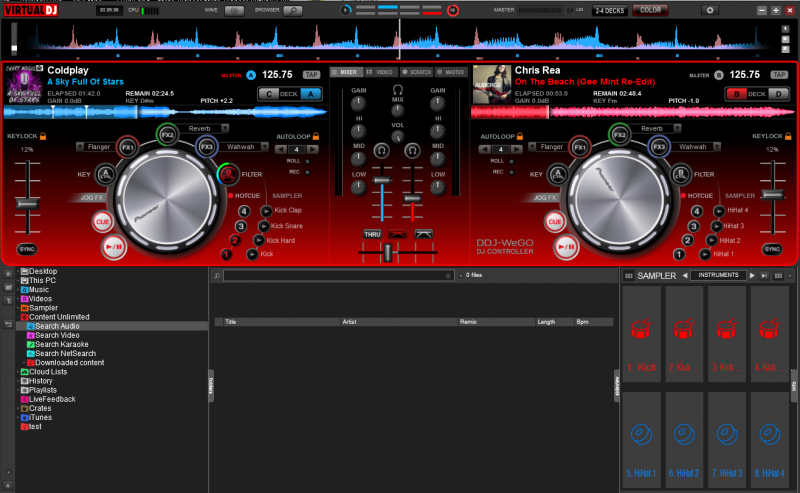Screen dimensions: 800x493
Task: Click left deck headphone cue button in mixer
Action: tap(381, 151)
